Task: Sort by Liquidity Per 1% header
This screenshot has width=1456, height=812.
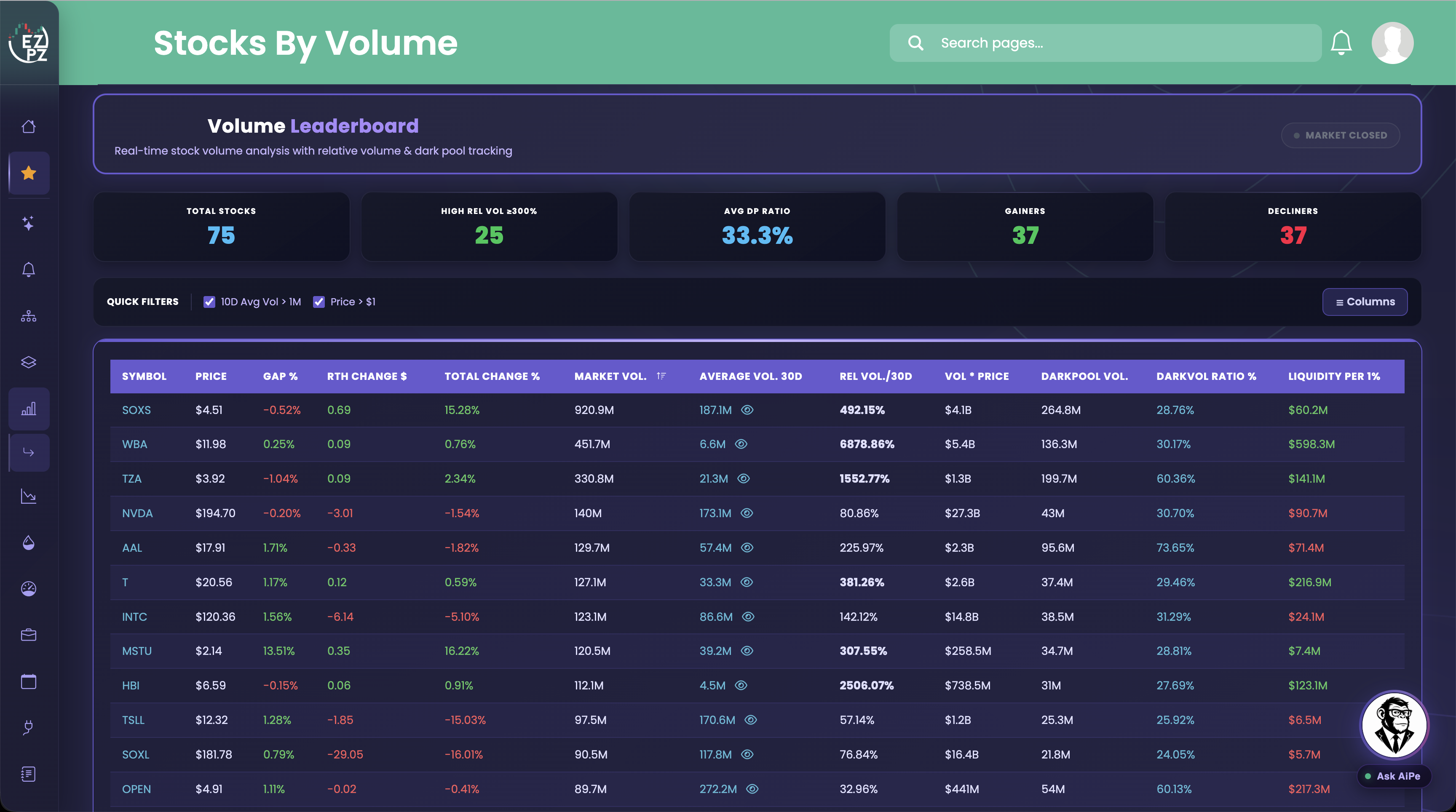Action: (1334, 377)
